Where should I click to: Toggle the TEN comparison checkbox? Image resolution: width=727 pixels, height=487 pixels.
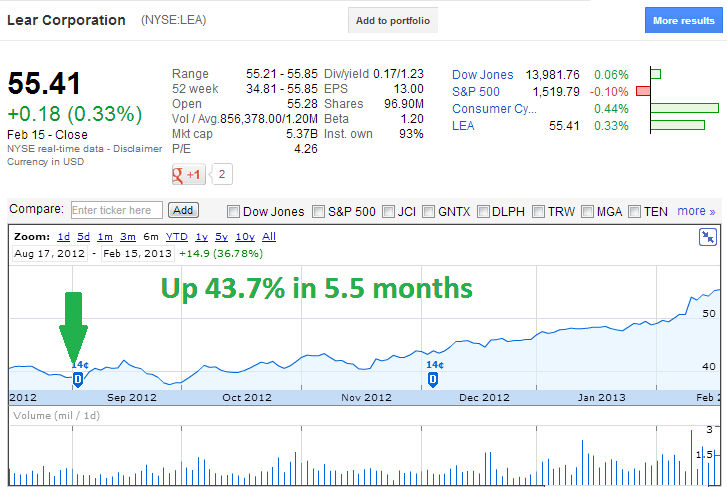(634, 212)
